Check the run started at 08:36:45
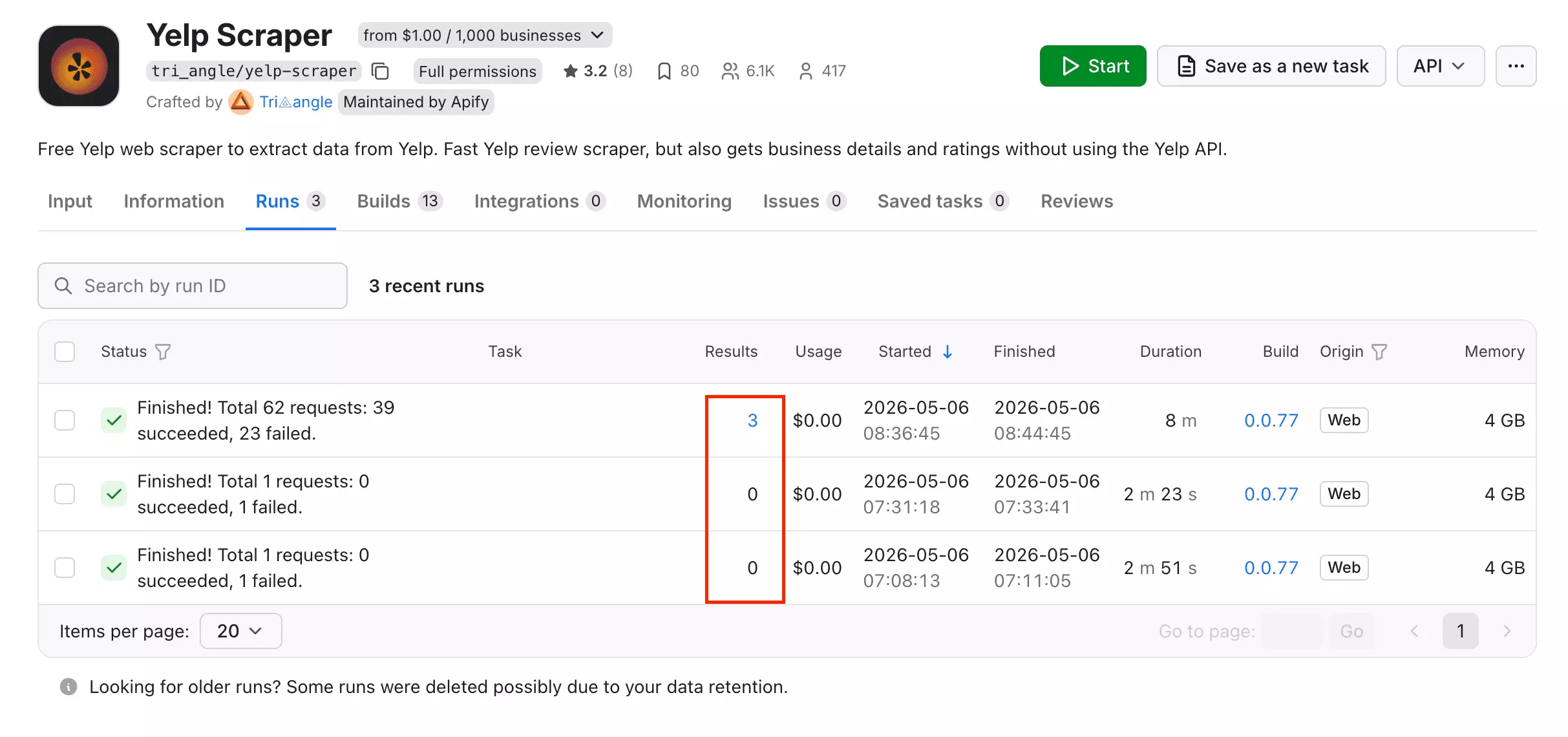 [x=65, y=420]
